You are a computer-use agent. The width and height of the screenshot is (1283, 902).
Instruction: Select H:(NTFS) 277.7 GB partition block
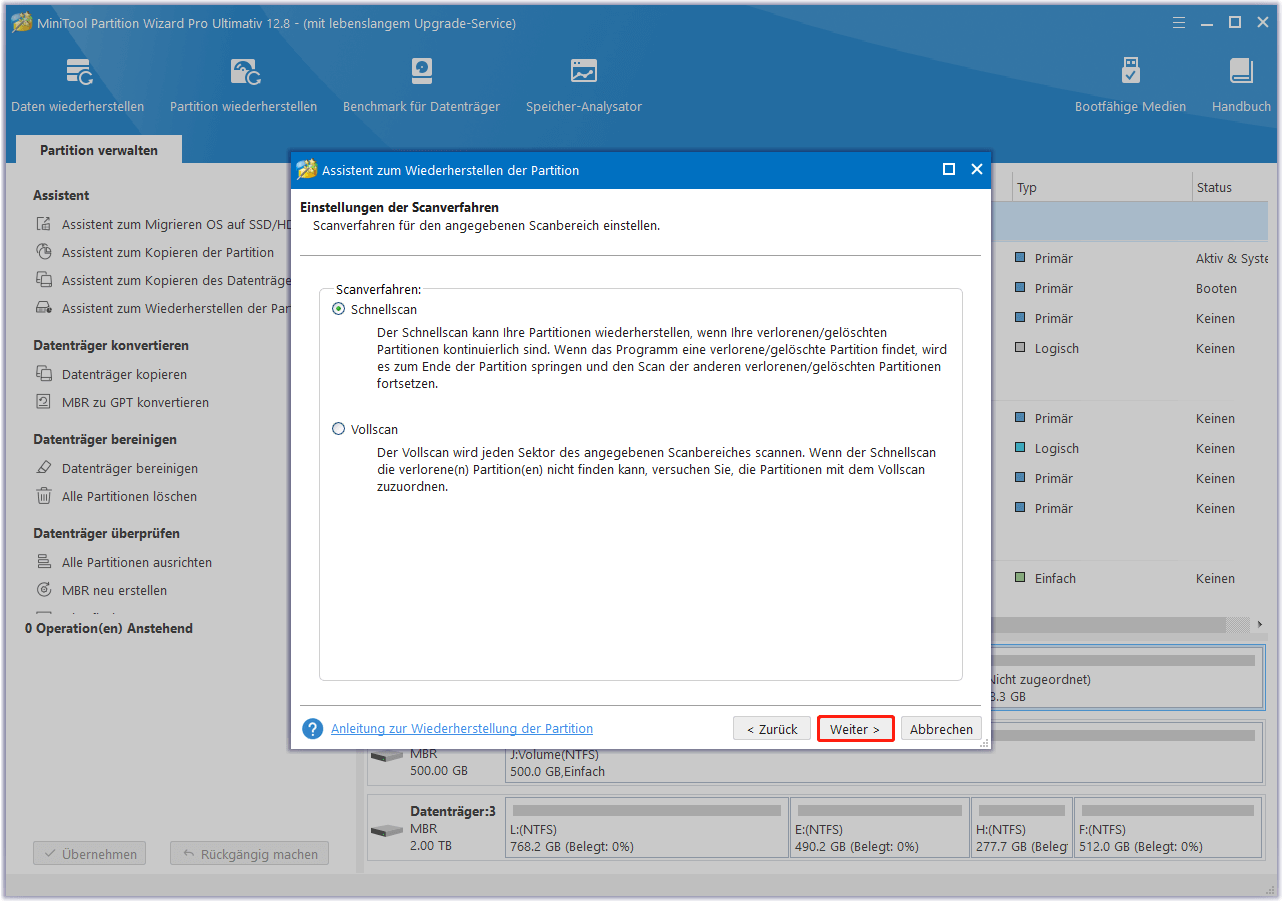(1022, 827)
